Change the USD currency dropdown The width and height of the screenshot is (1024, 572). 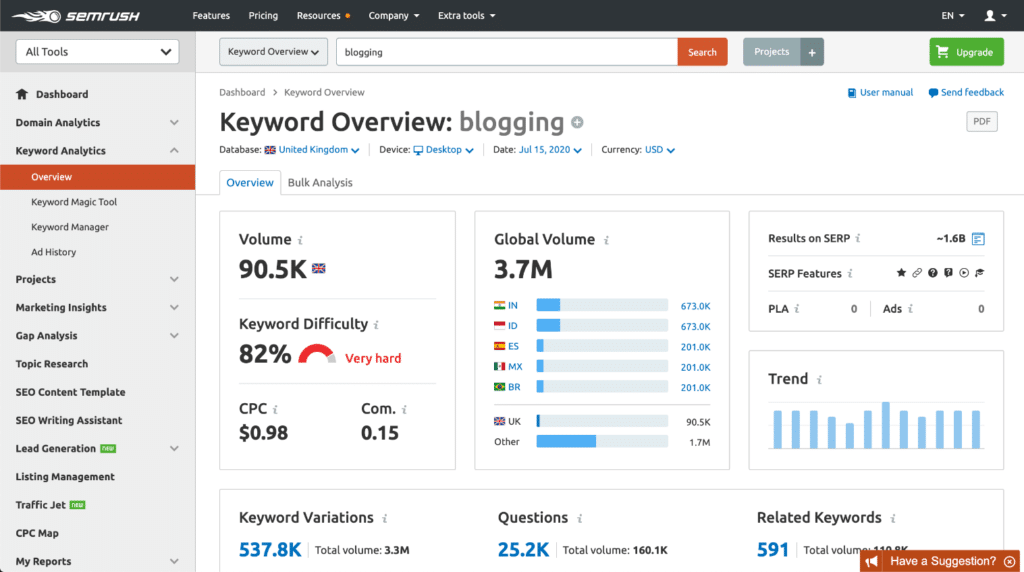[660, 150]
